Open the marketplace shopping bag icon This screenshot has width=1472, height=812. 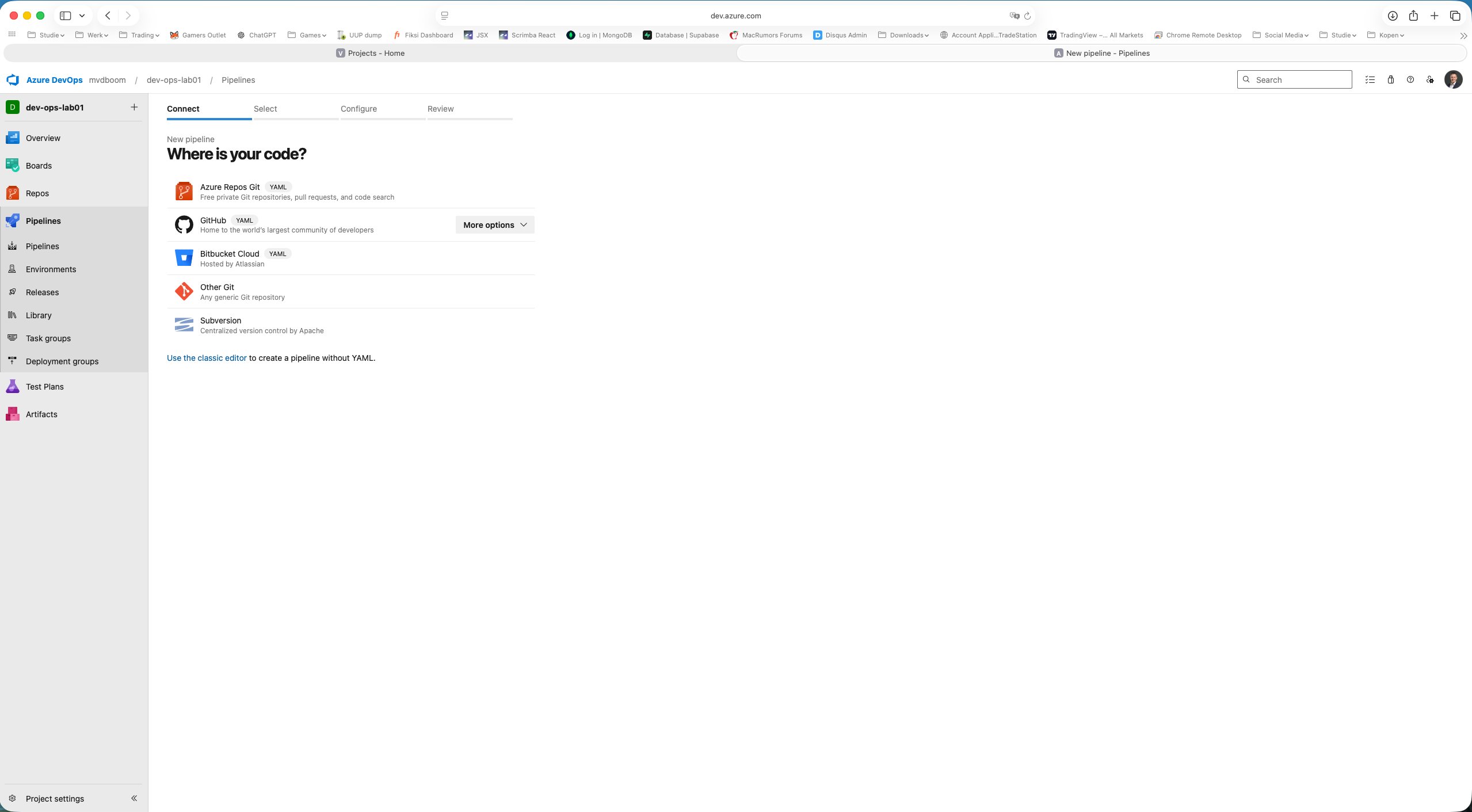[1390, 80]
